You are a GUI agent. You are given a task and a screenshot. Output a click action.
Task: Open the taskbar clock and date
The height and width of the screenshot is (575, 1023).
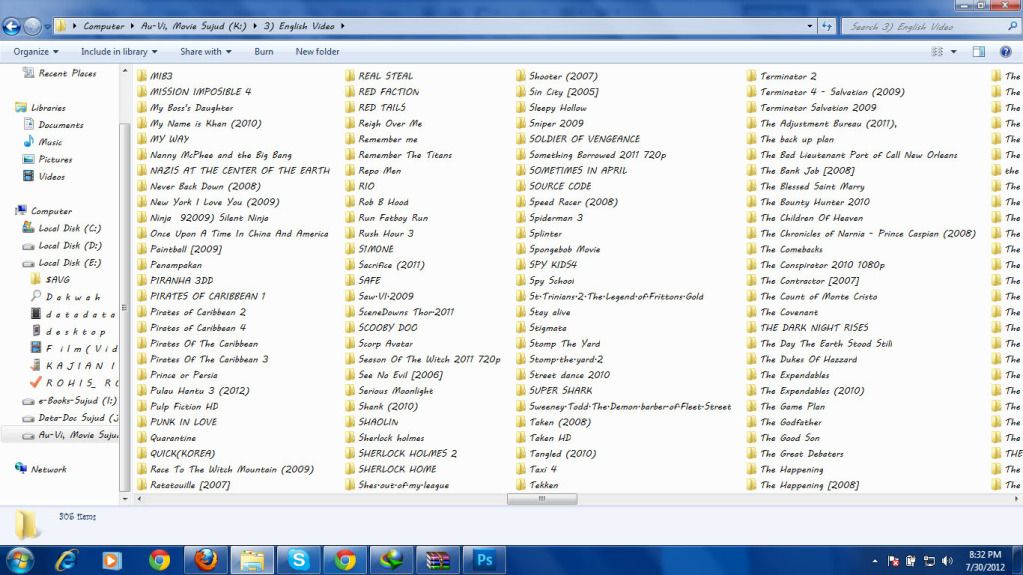pos(986,561)
